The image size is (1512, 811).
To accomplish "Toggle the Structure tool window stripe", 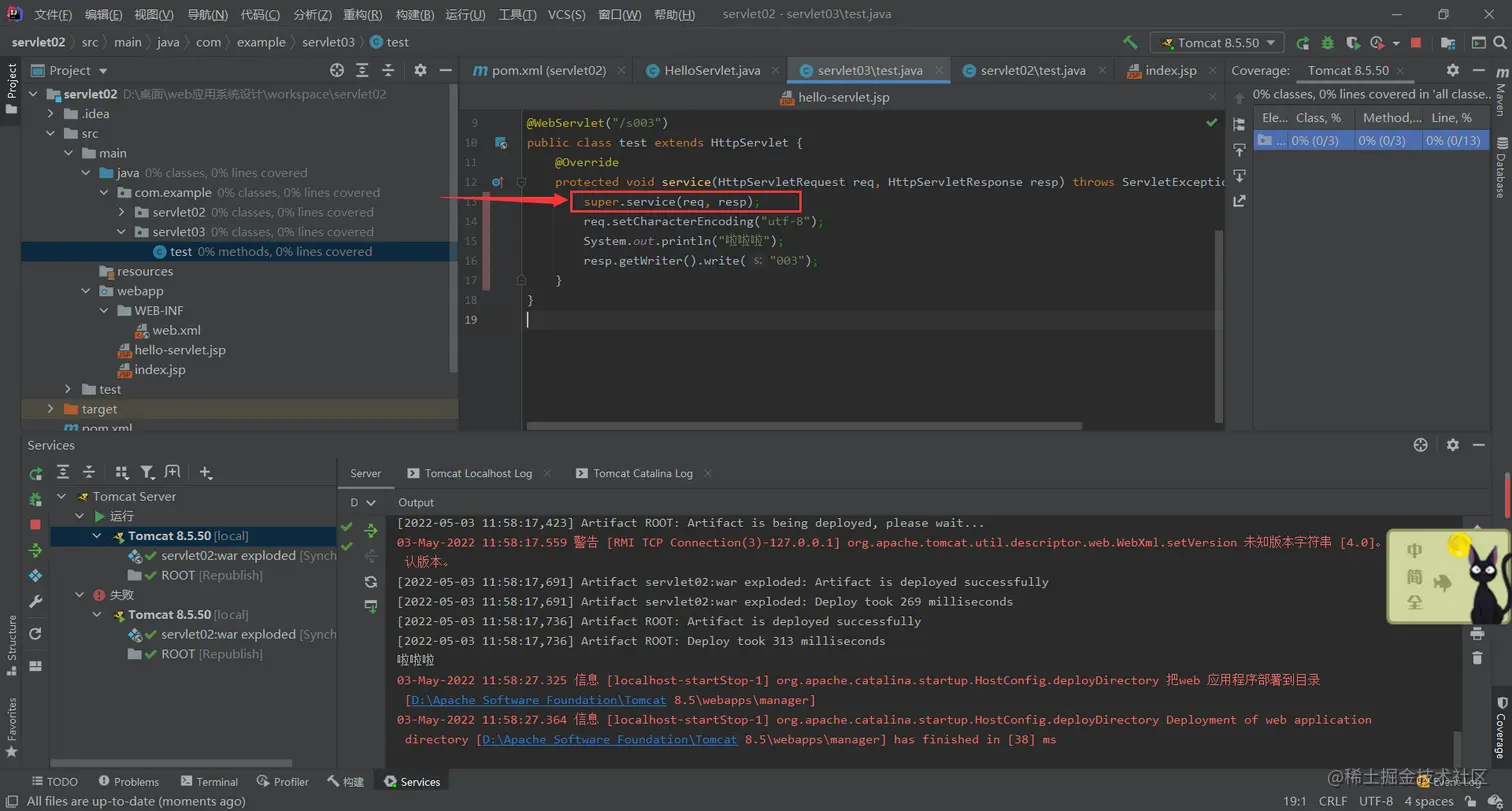I will click(x=12, y=638).
